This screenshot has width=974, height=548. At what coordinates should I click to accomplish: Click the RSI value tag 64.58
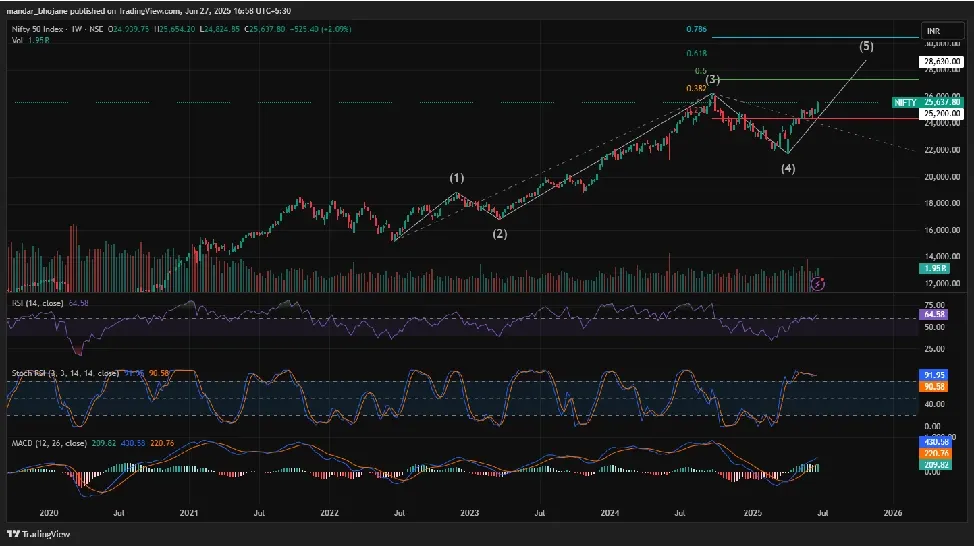pyautogui.click(x=933, y=315)
